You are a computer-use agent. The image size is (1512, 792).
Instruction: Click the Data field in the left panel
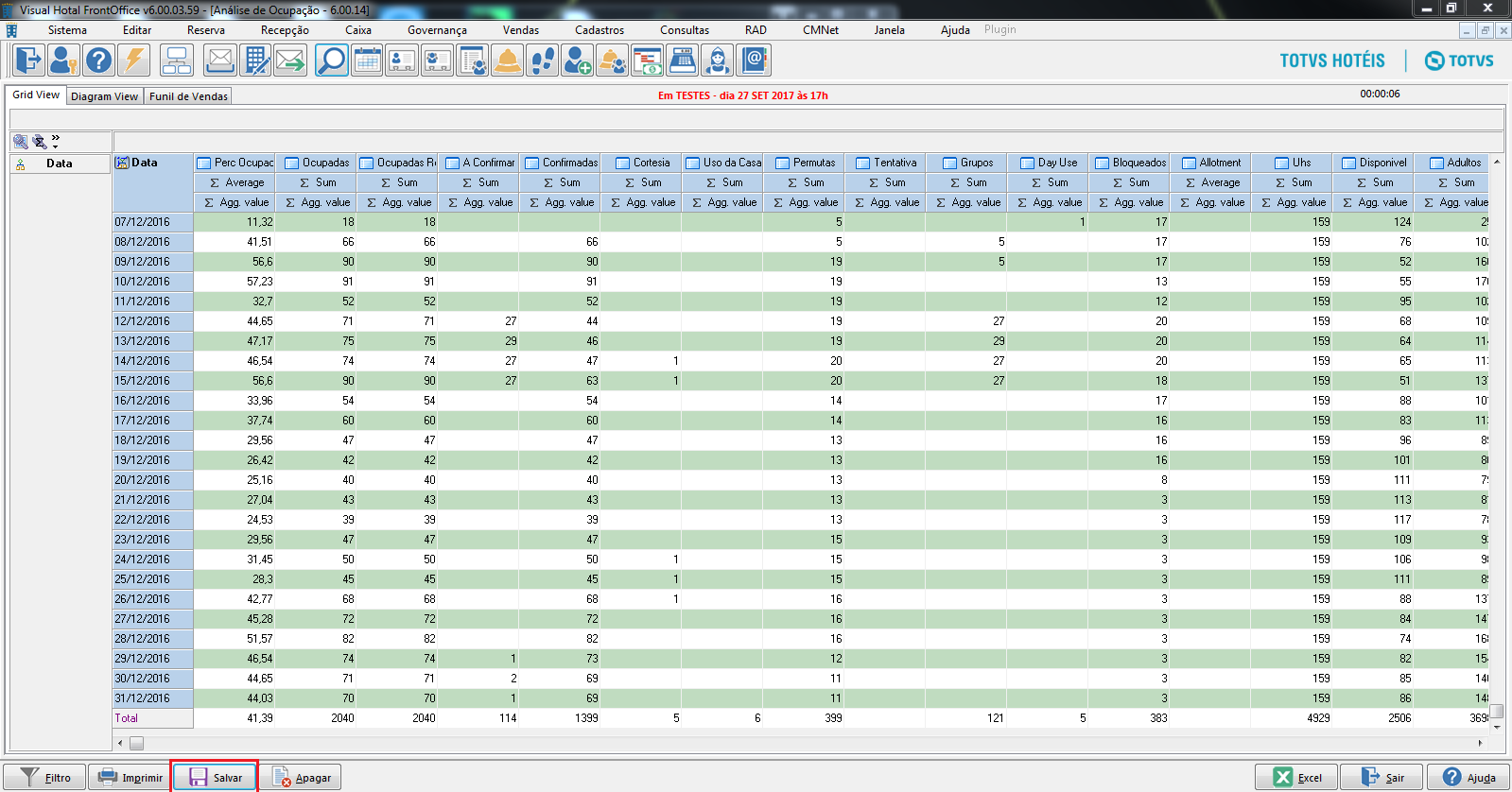[x=60, y=164]
